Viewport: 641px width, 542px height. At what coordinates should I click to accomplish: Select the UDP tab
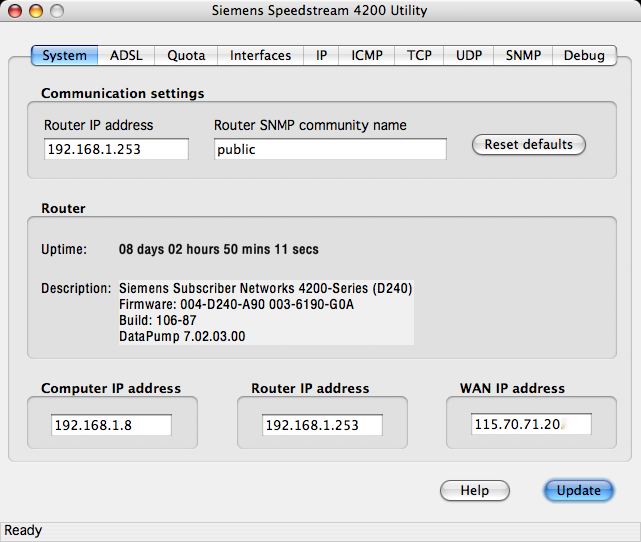pos(469,55)
